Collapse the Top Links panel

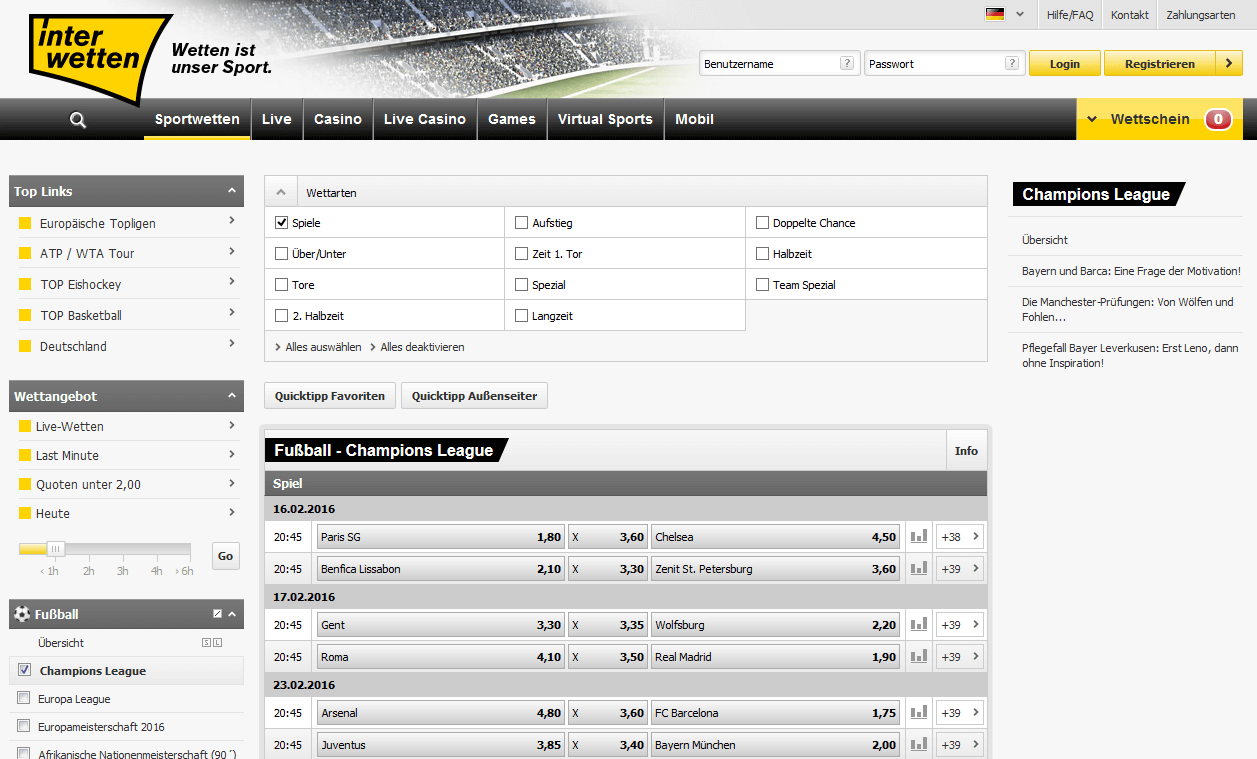pos(232,191)
